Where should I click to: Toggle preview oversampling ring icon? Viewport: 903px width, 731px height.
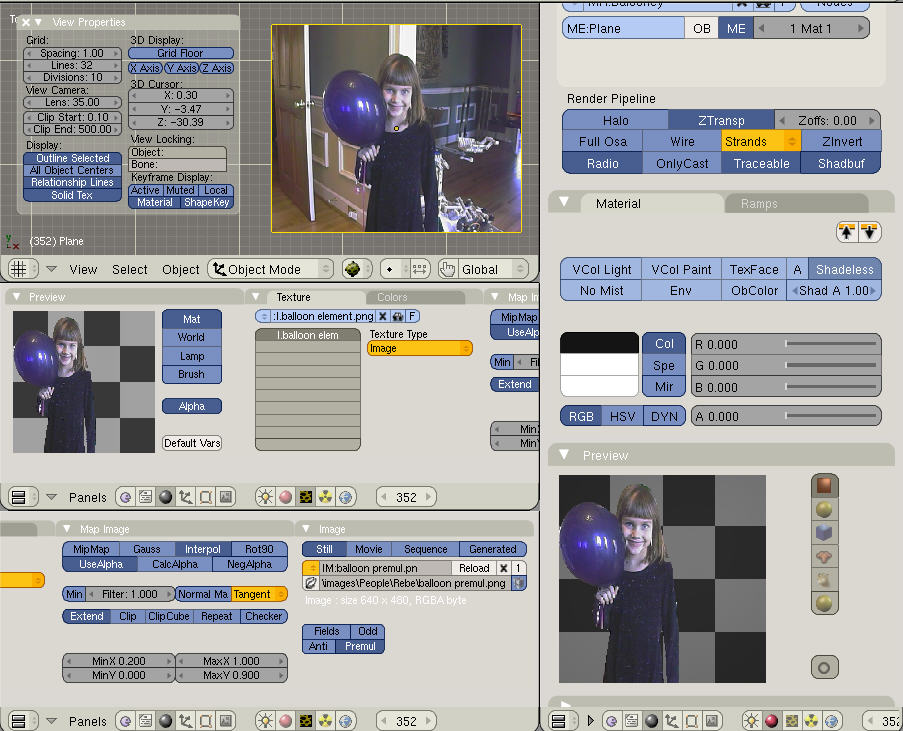click(824, 668)
